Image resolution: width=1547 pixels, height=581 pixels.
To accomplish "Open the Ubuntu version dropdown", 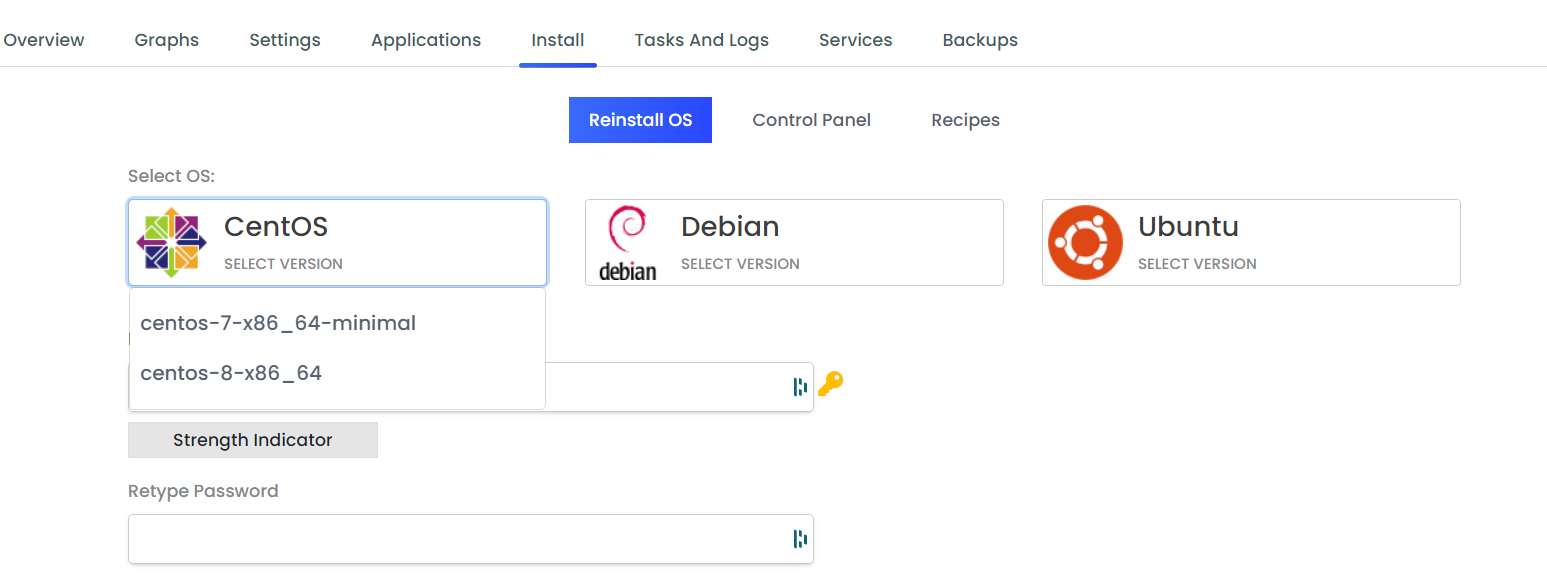I will (1251, 243).
